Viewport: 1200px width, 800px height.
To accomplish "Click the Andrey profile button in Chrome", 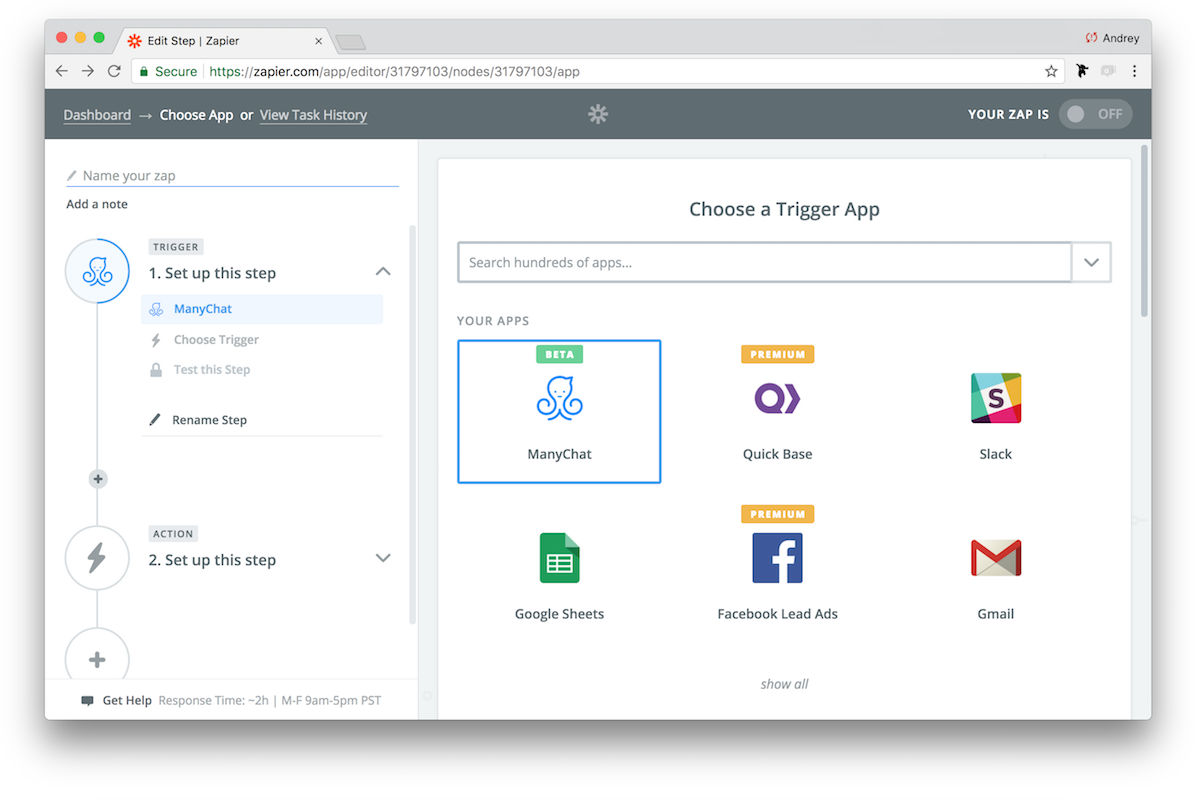I will [x=1112, y=38].
